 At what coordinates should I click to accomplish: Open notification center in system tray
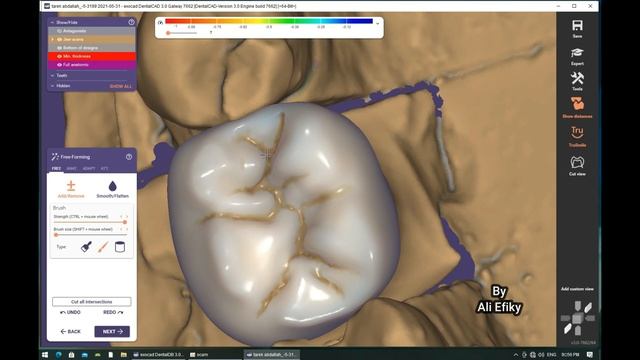(590, 355)
